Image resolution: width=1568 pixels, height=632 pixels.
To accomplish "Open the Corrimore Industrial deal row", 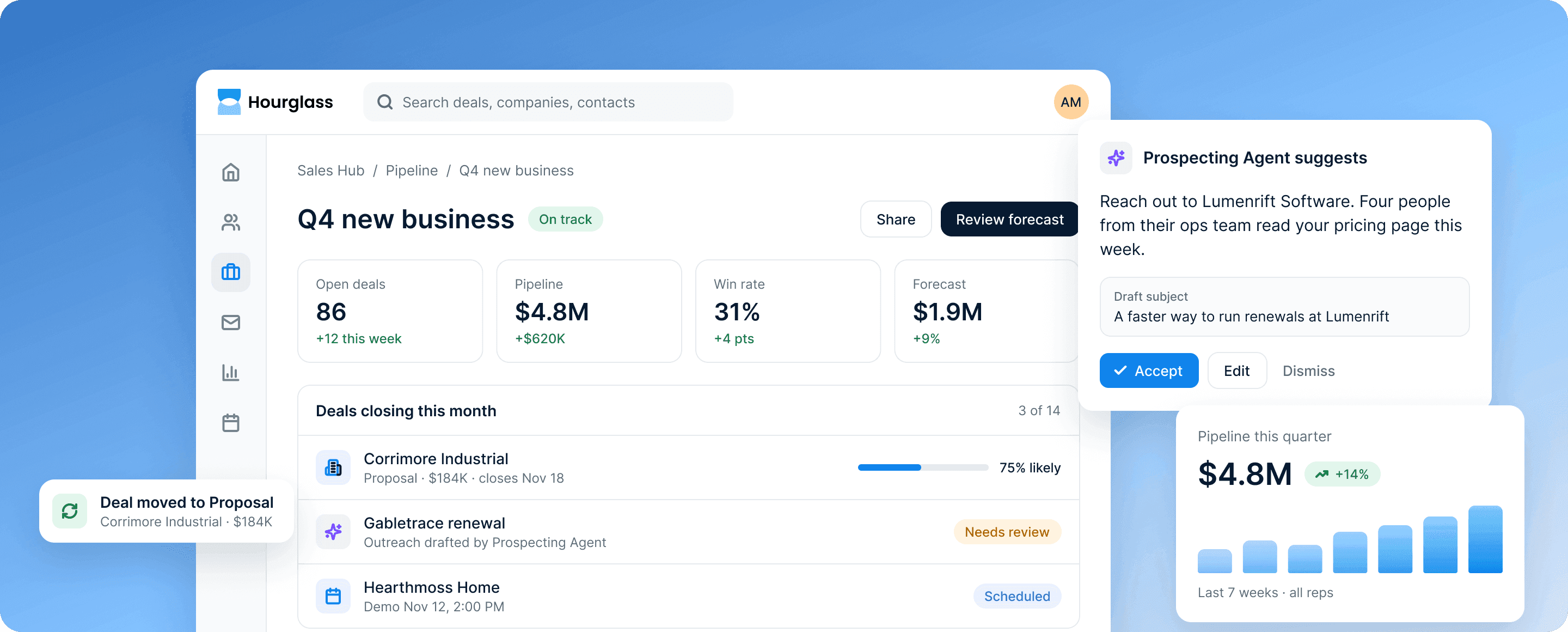I will 688,467.
